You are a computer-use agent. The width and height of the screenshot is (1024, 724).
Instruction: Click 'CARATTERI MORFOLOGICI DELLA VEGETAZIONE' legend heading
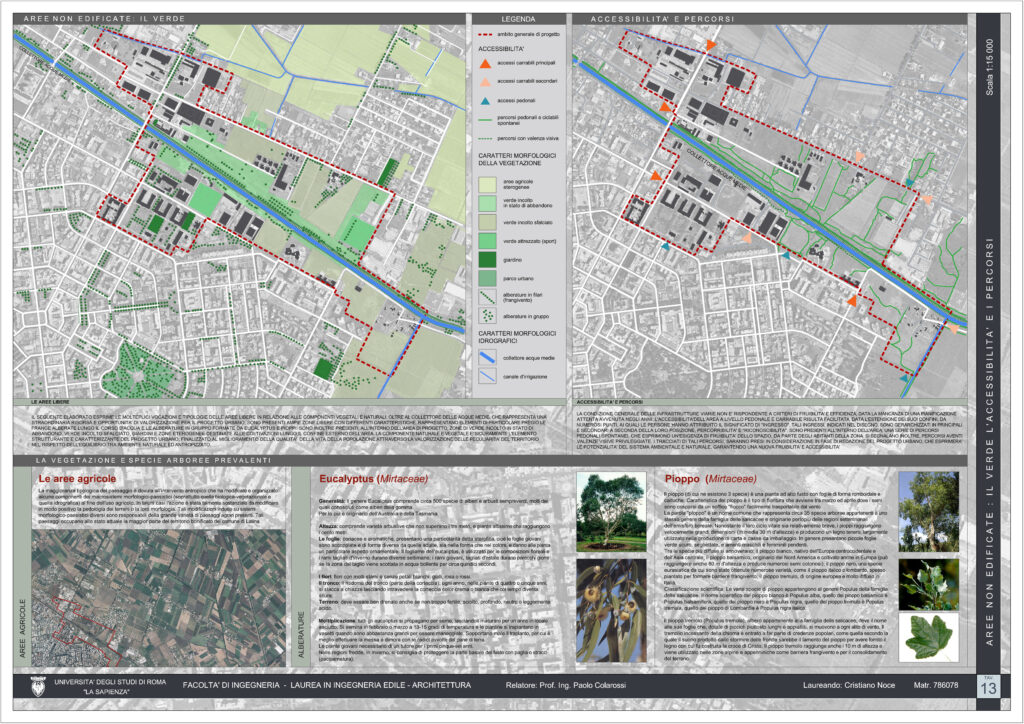pyautogui.click(x=517, y=159)
